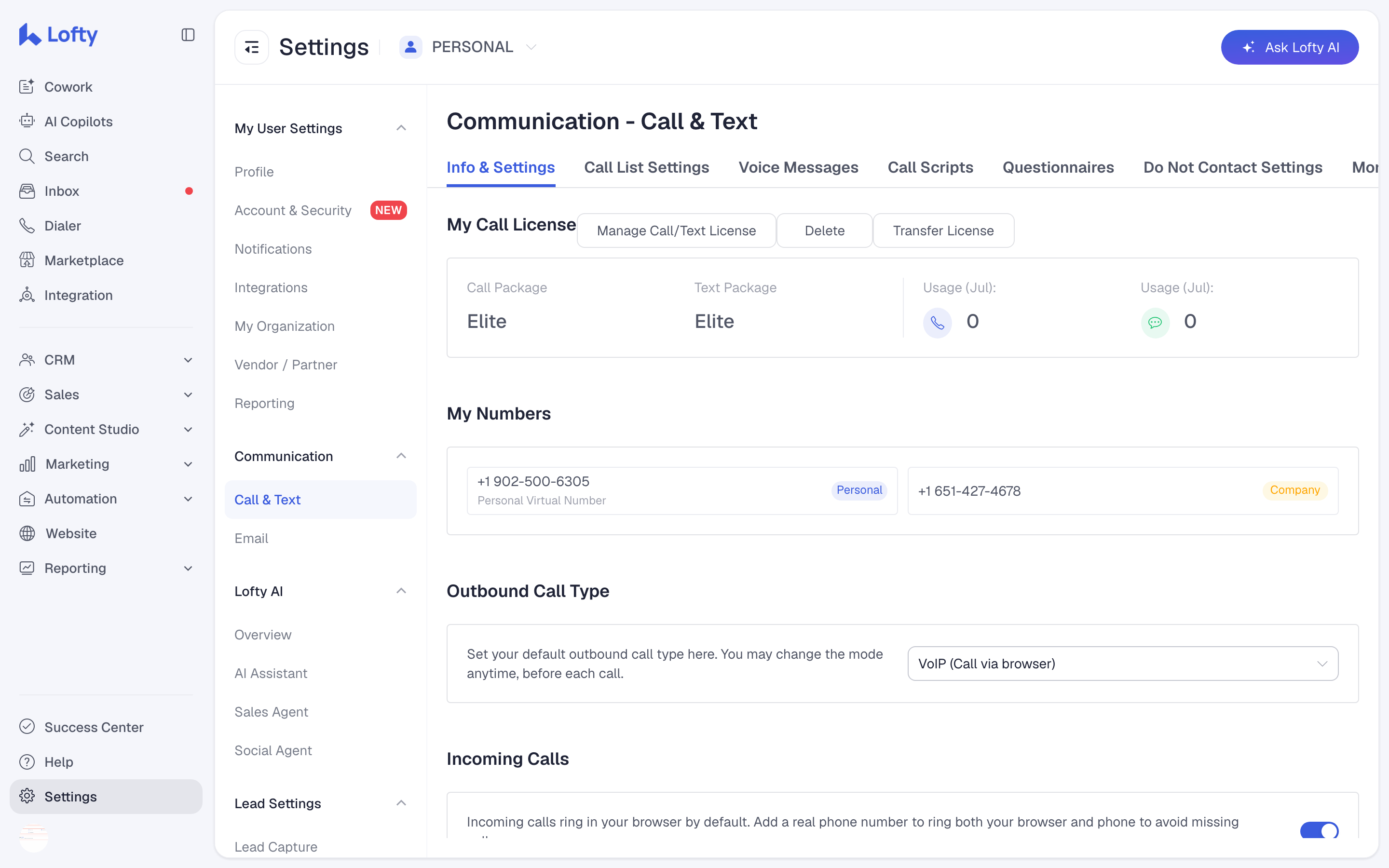Open the user profile avatar at bottom

[34, 838]
